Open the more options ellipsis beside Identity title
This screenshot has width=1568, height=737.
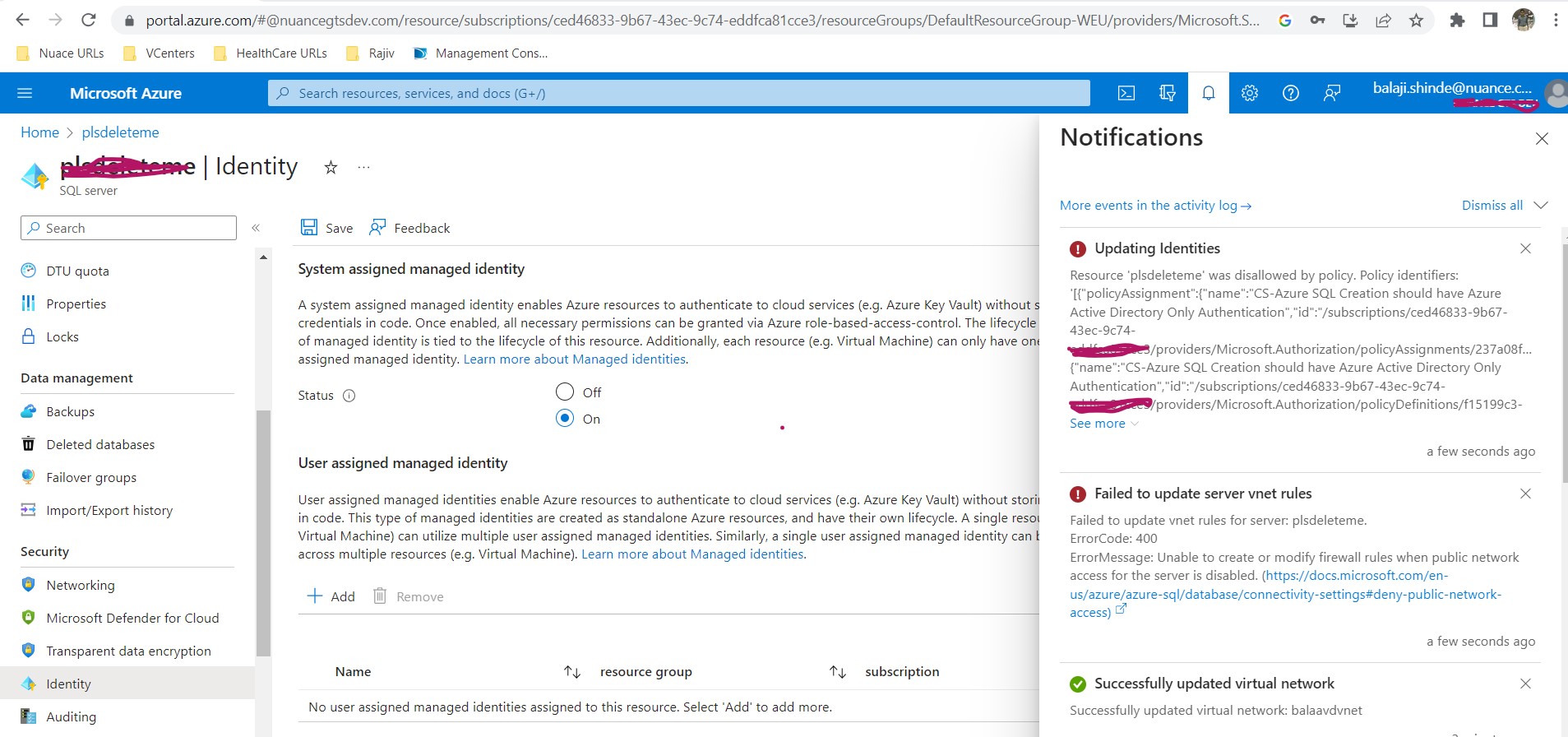[x=363, y=168]
